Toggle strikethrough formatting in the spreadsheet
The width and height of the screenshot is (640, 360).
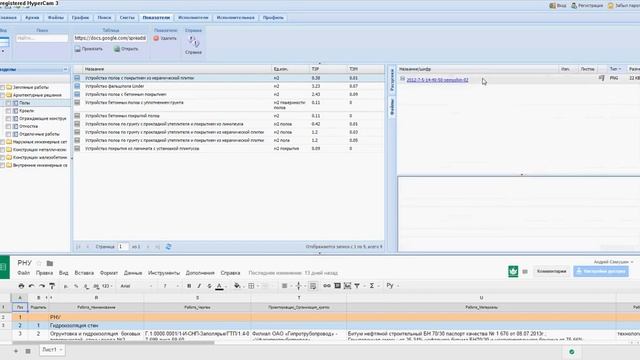pyautogui.click(x=209, y=286)
